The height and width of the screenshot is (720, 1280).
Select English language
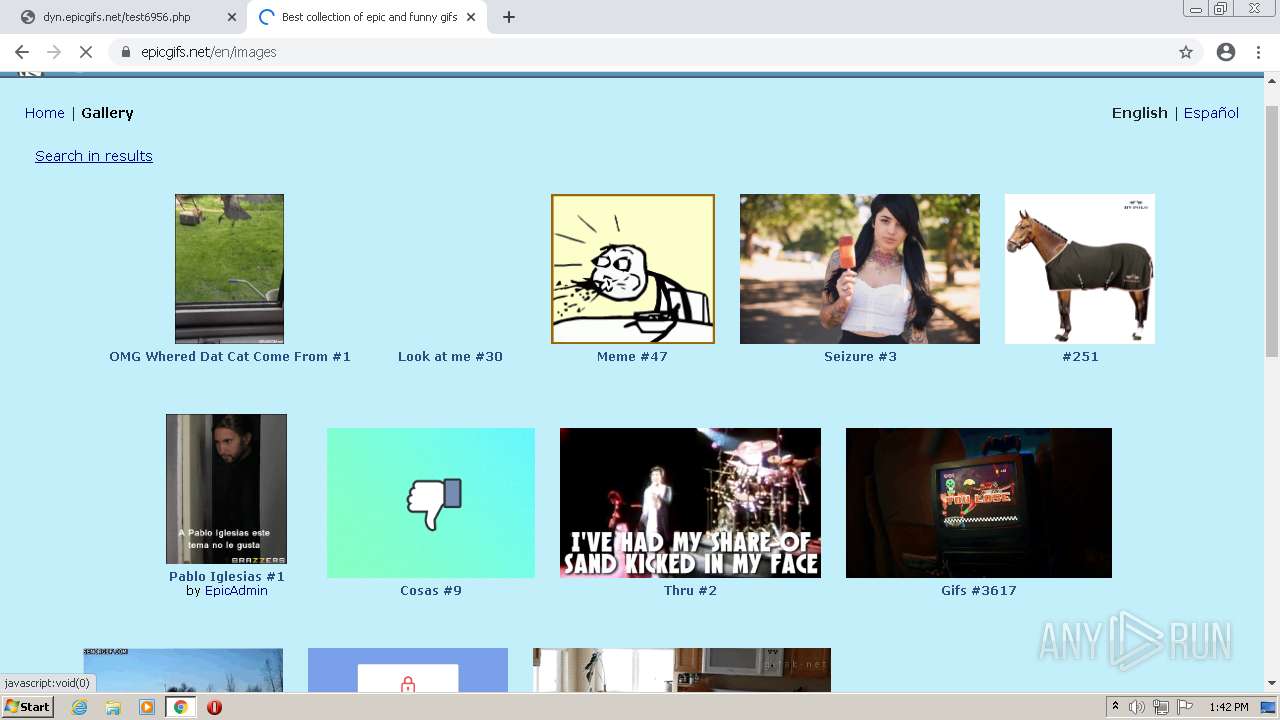tap(1140, 113)
